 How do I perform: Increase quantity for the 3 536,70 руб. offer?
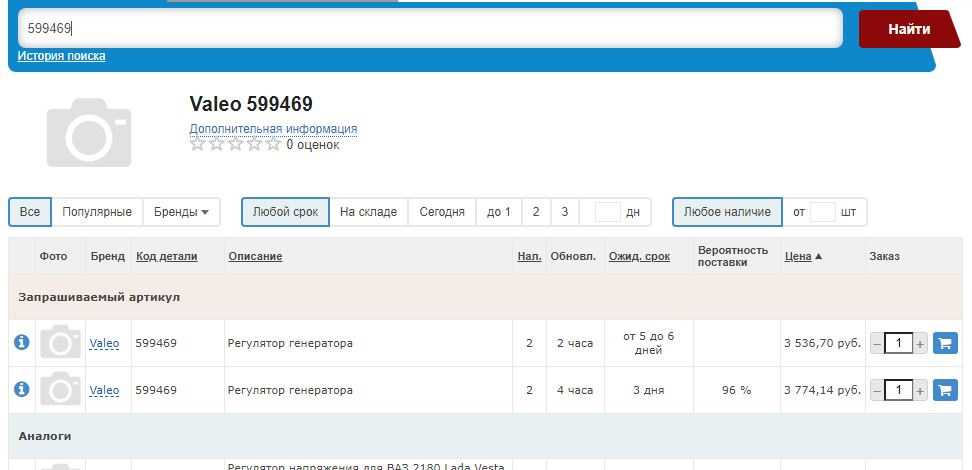(x=921, y=343)
